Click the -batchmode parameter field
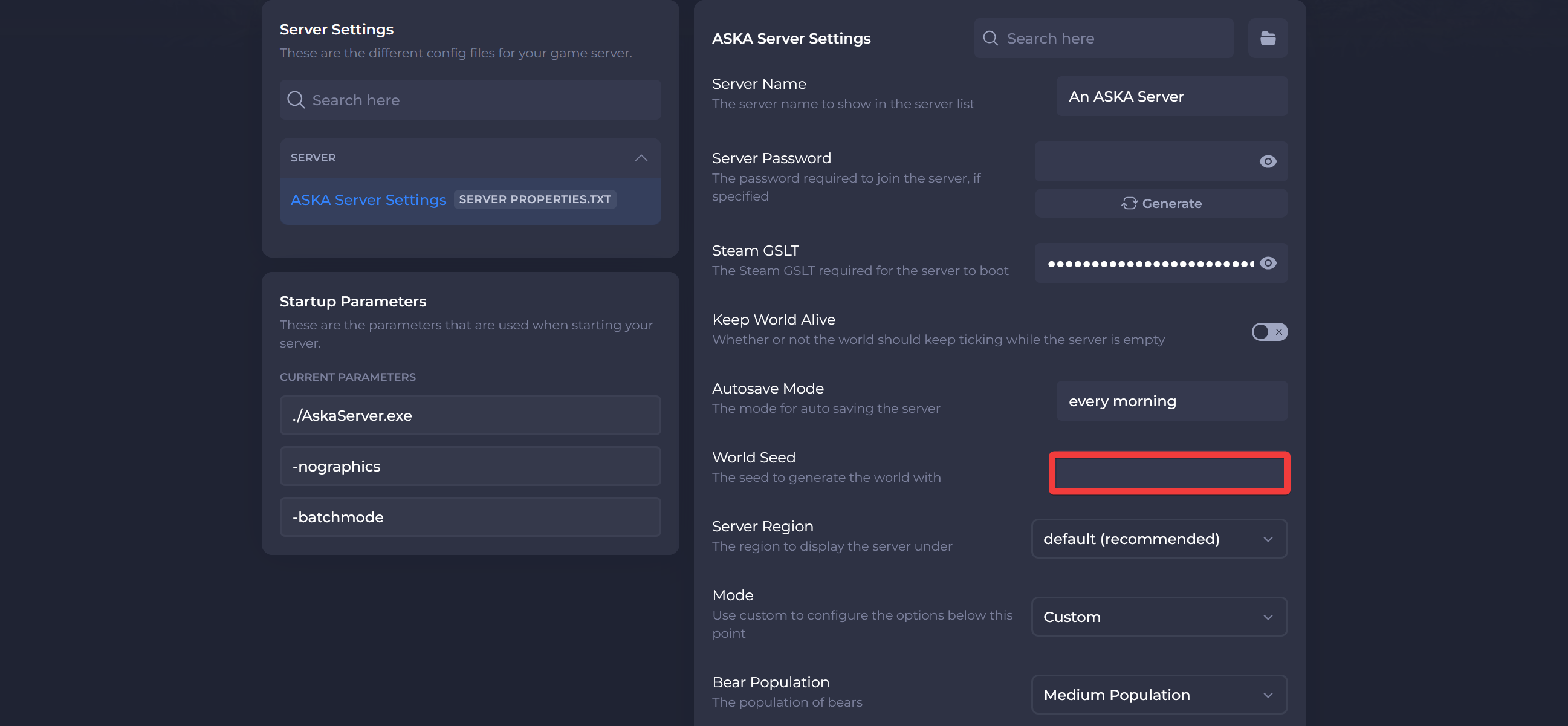Screen dimensions: 1568x726 (470, 517)
